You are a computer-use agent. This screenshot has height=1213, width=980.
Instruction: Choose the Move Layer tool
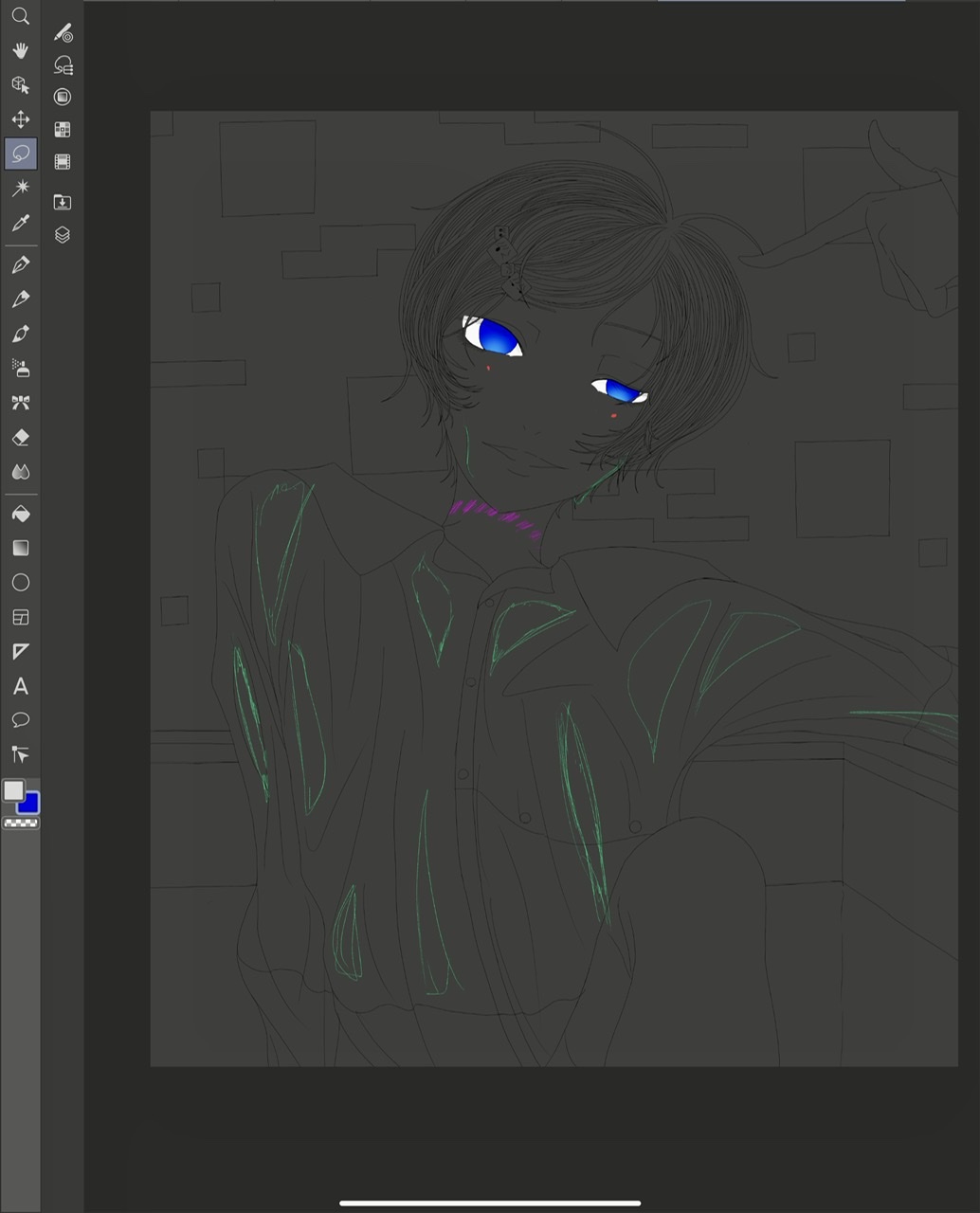tap(20, 119)
